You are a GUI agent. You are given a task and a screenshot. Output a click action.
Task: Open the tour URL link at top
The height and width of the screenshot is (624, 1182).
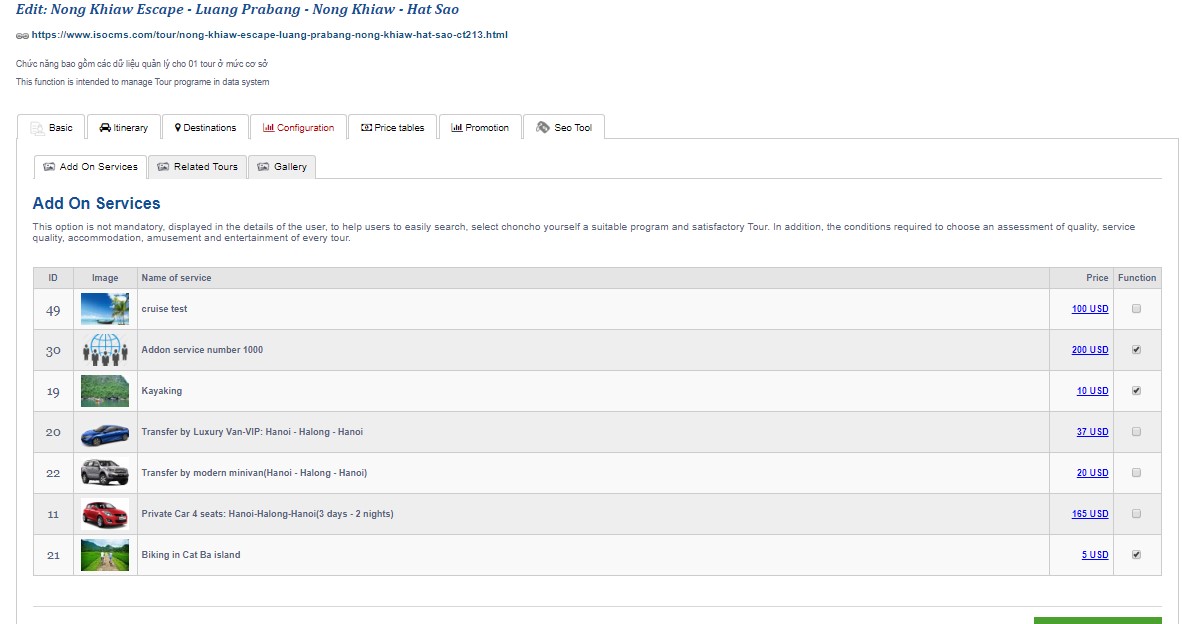coord(269,34)
